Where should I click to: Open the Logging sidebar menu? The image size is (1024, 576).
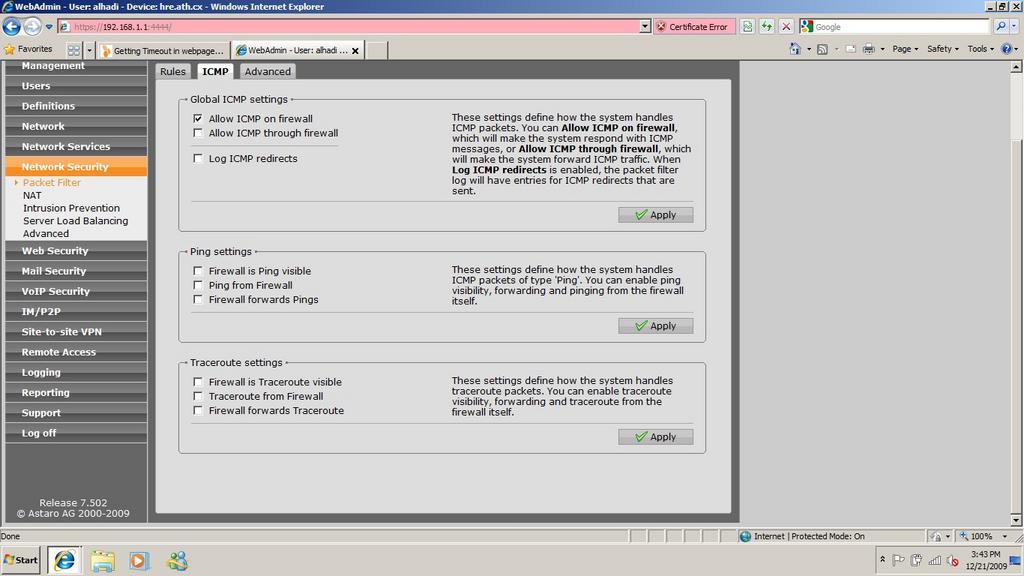[76, 372]
